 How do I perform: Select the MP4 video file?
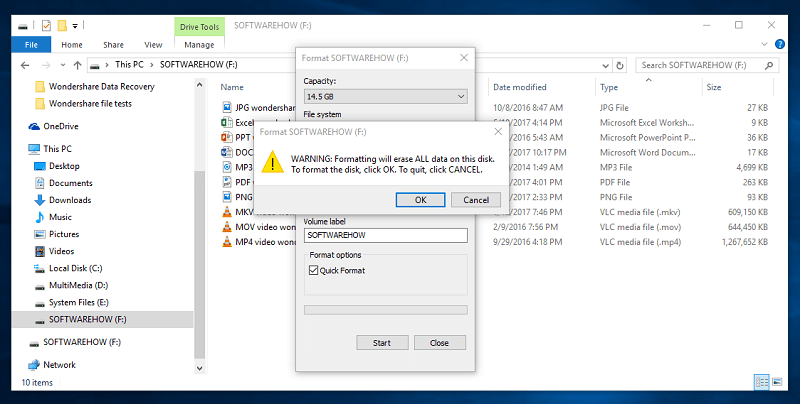point(259,242)
